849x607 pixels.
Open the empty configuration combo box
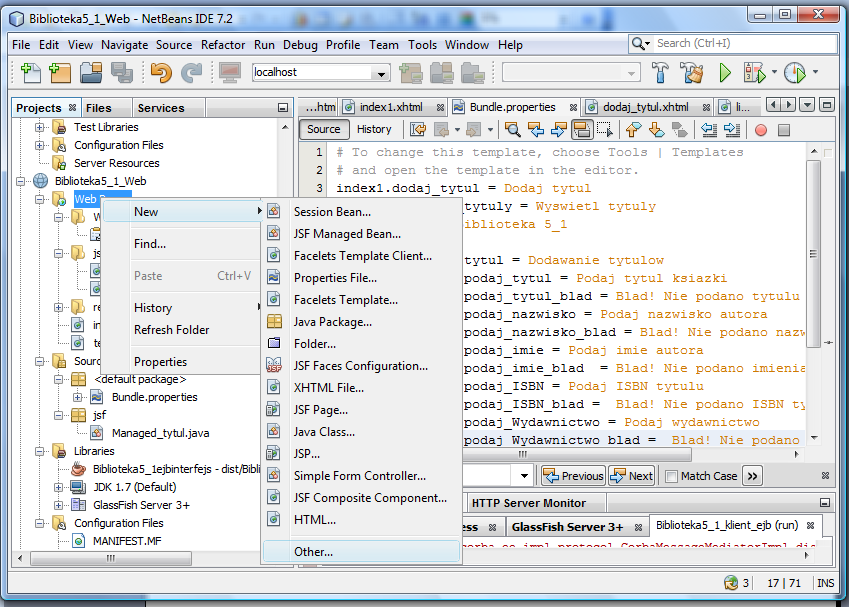[571, 73]
